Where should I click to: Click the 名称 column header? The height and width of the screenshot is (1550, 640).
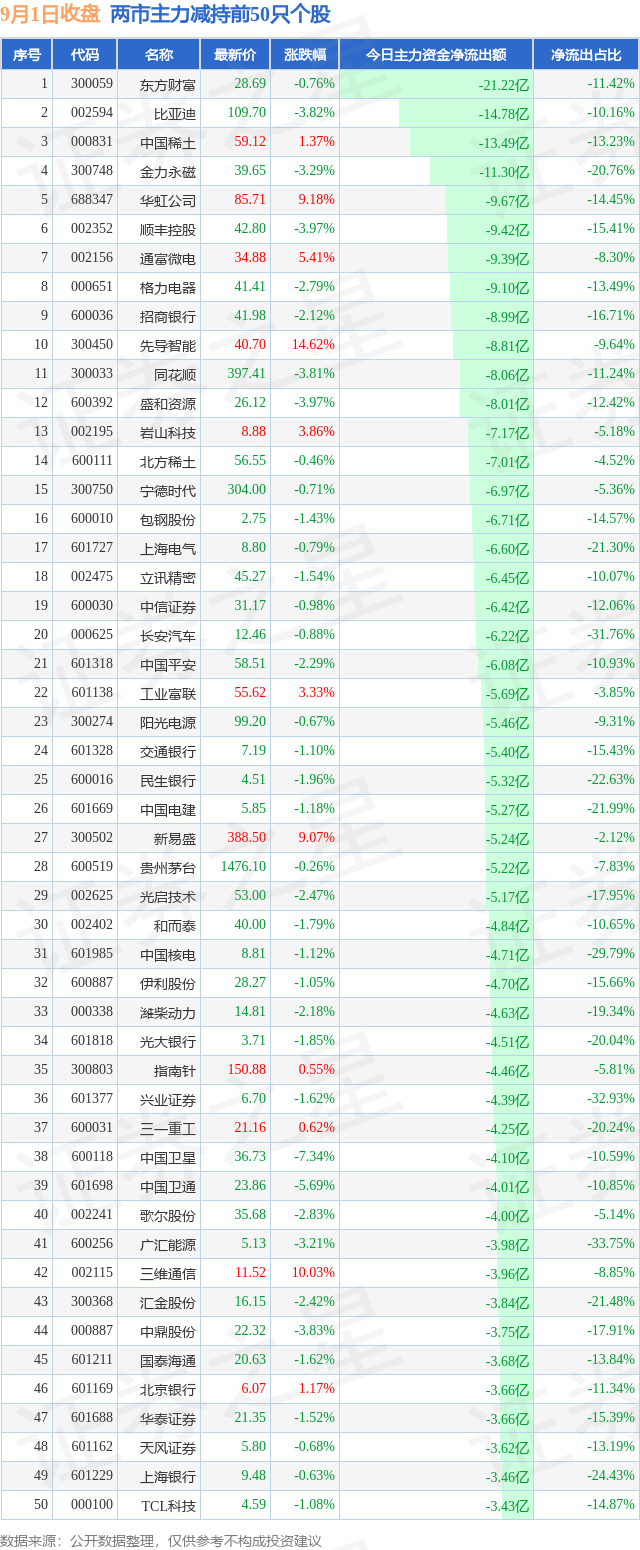click(158, 55)
